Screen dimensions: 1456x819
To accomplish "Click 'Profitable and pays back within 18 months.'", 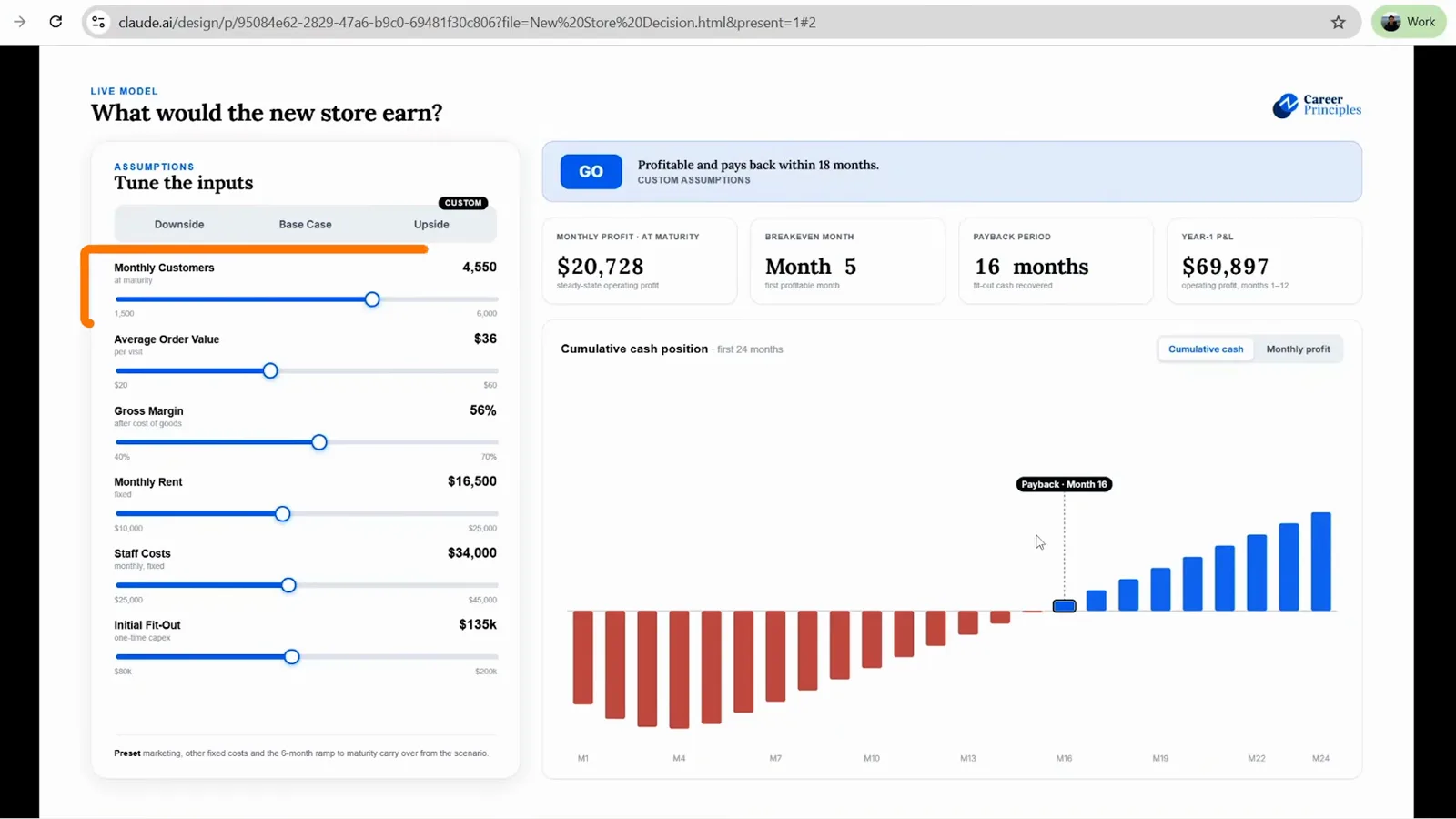I will pyautogui.click(x=758, y=165).
